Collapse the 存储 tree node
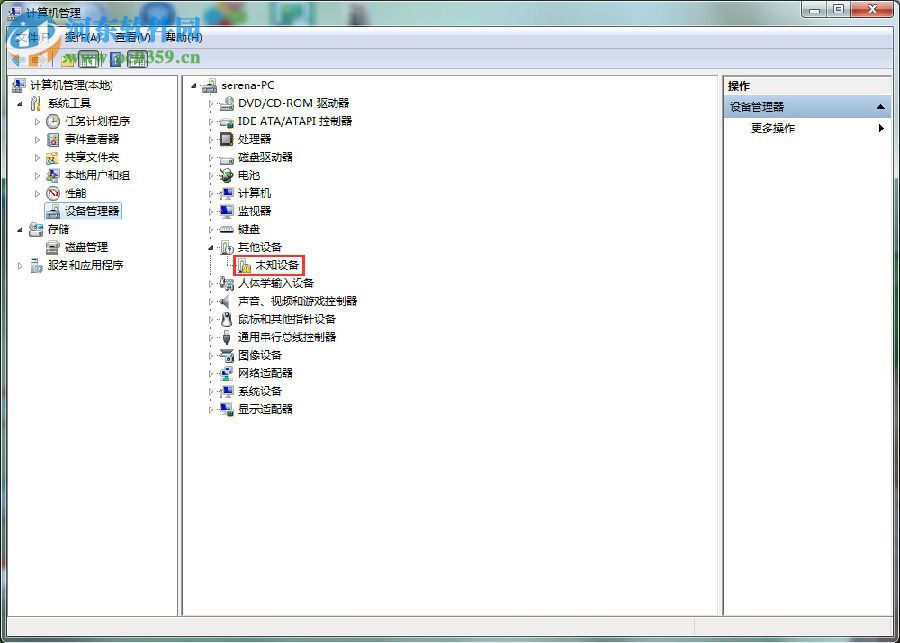Screen dimensions: 900x643 tap(21, 230)
